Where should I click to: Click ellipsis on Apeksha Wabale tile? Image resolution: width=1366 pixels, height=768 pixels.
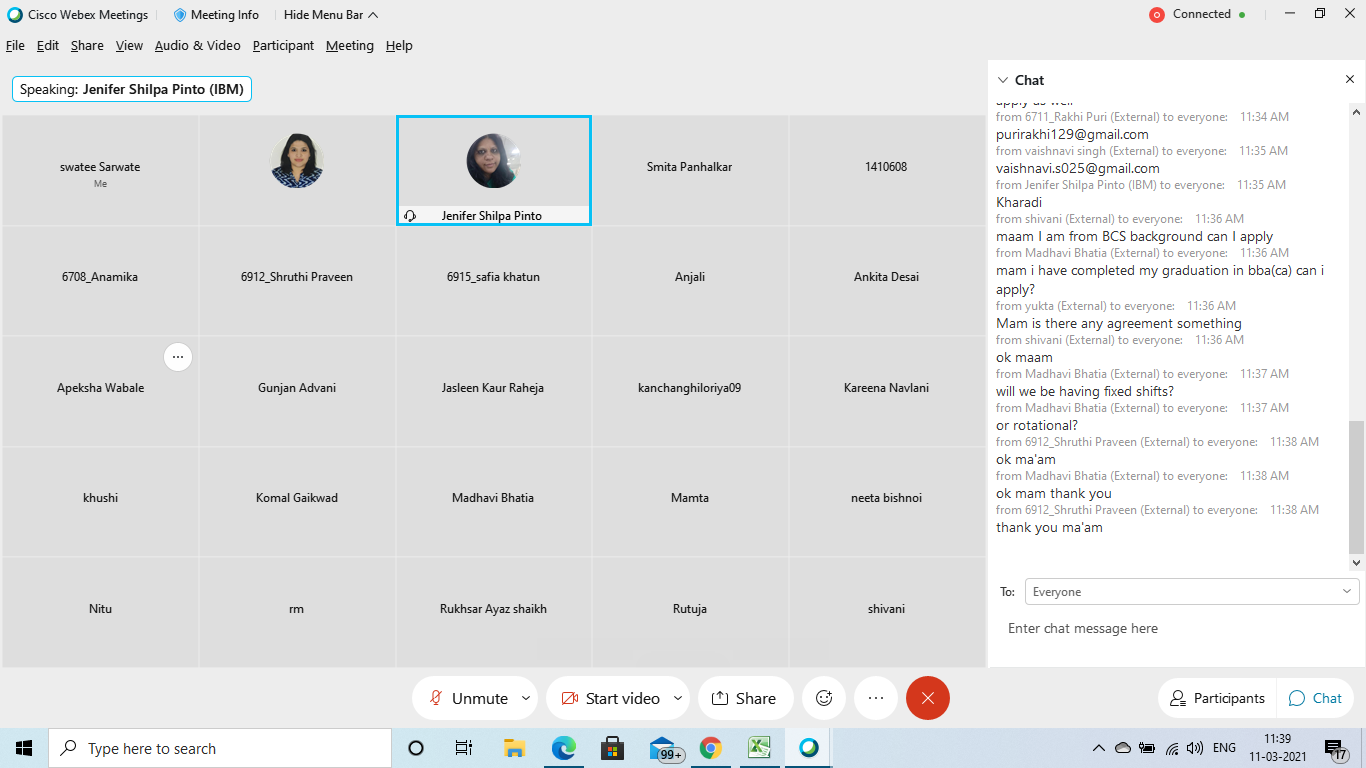pos(178,357)
